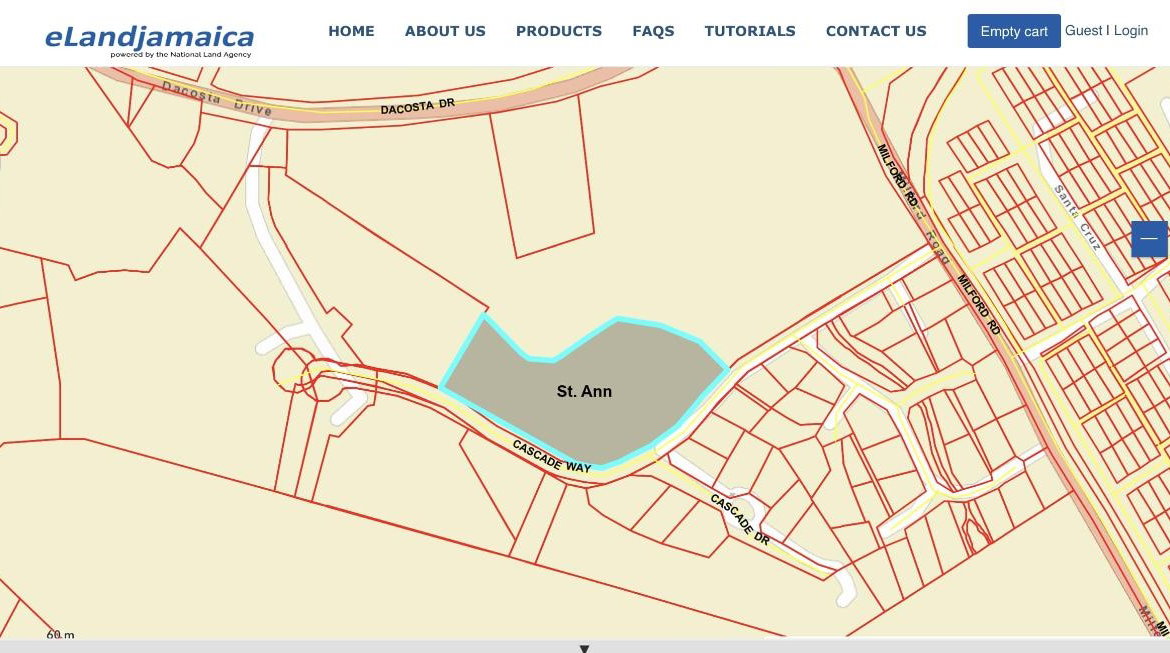Click the Empty cart button
The image size is (1170, 653).
point(1013,31)
